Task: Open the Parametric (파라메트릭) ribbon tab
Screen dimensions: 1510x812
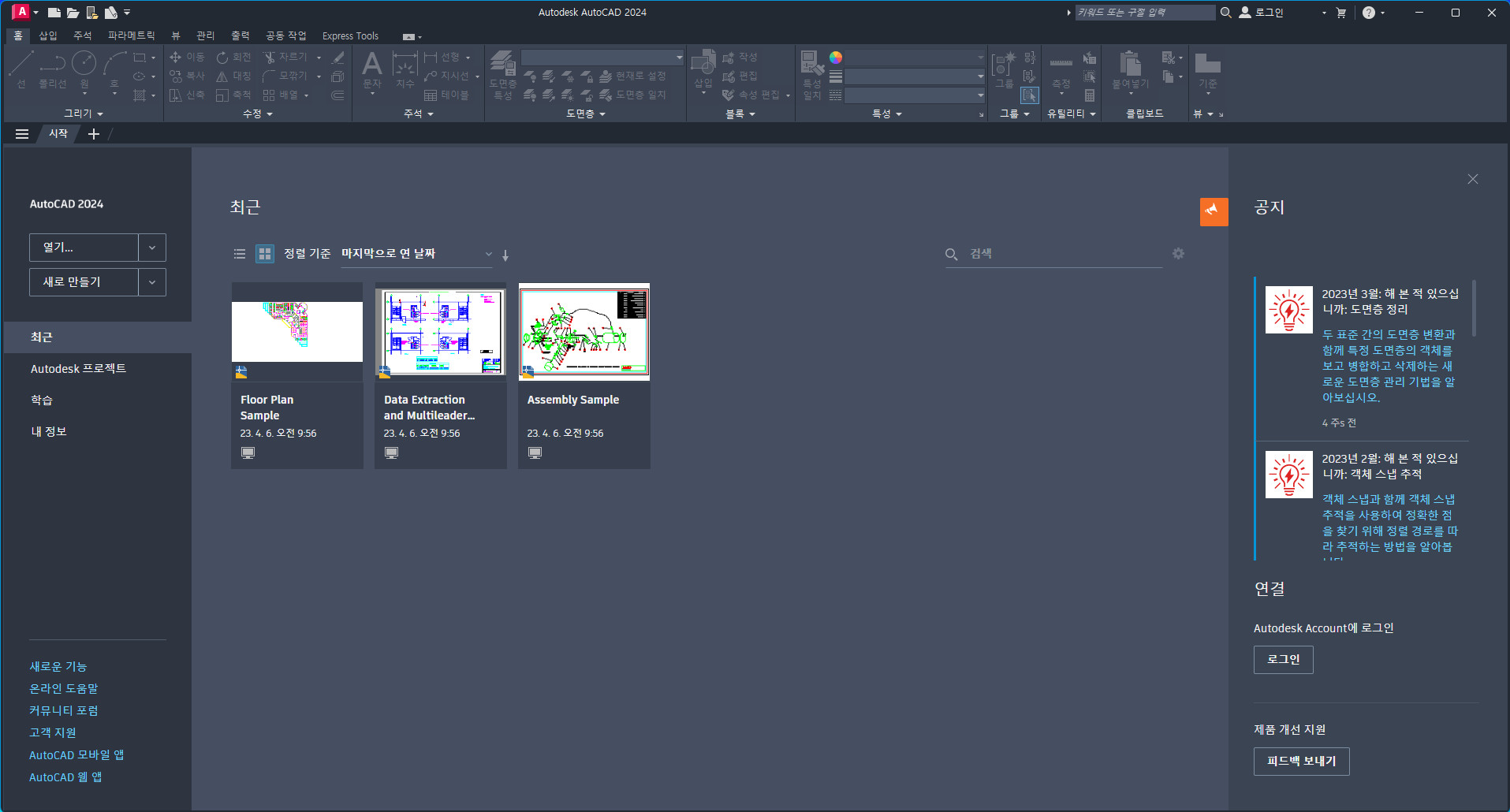Action: coord(132,35)
